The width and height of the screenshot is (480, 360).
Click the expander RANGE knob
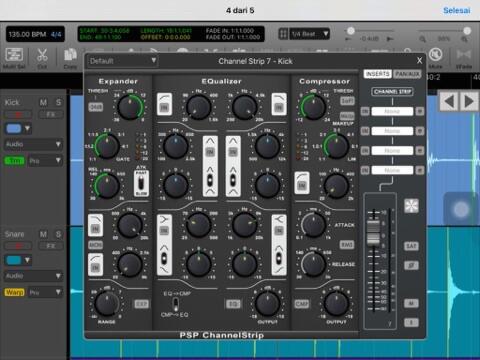[107, 303]
